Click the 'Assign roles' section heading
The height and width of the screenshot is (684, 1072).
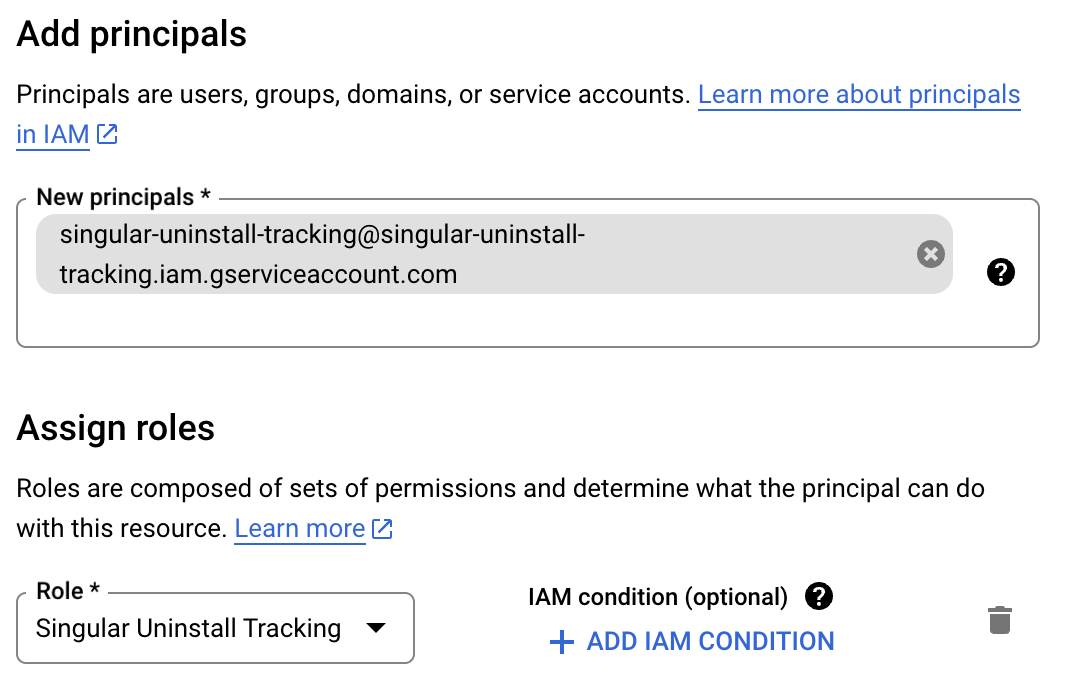(116, 428)
